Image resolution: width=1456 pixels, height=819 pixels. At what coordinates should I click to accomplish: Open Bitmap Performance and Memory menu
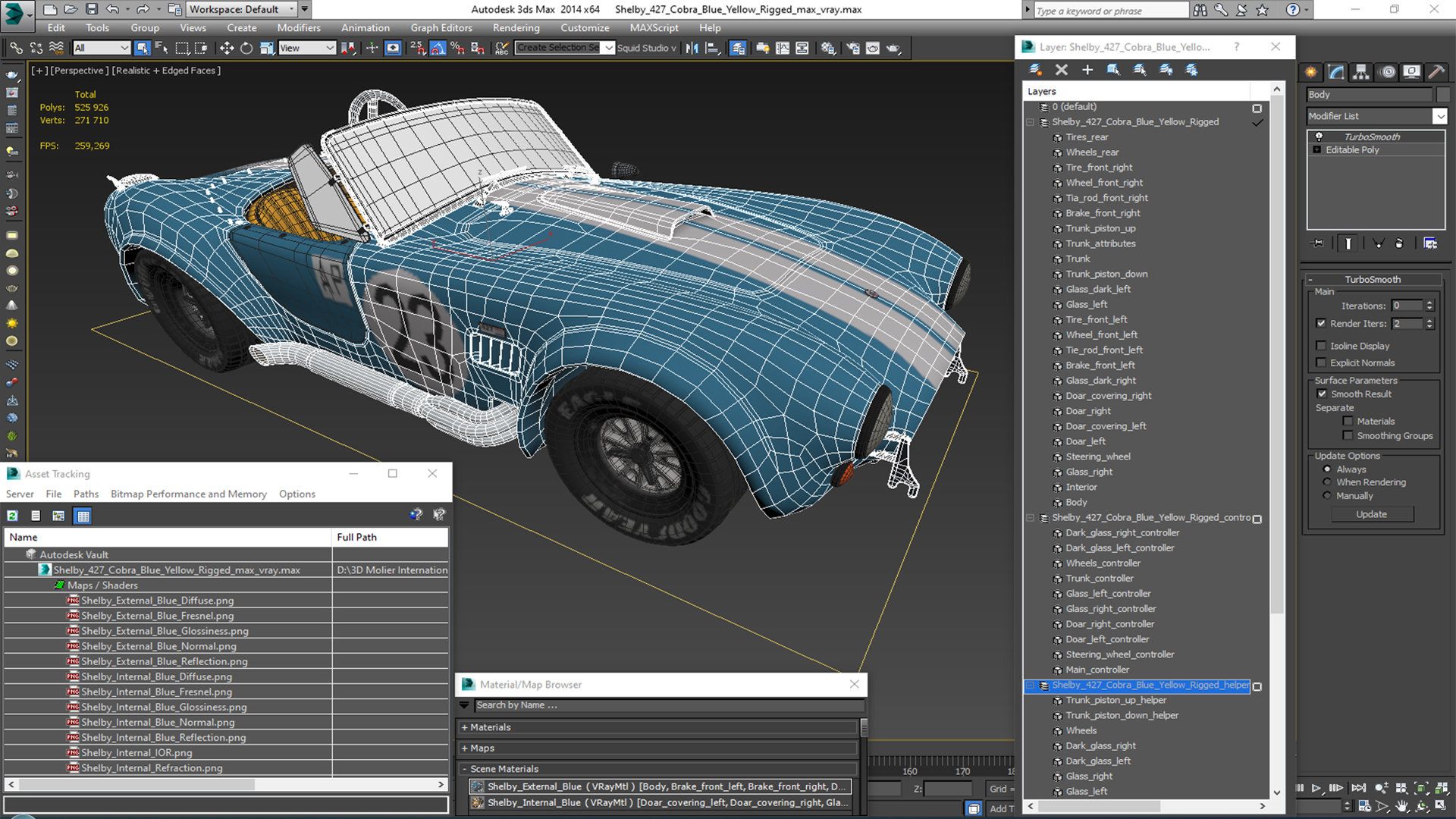pyautogui.click(x=189, y=494)
